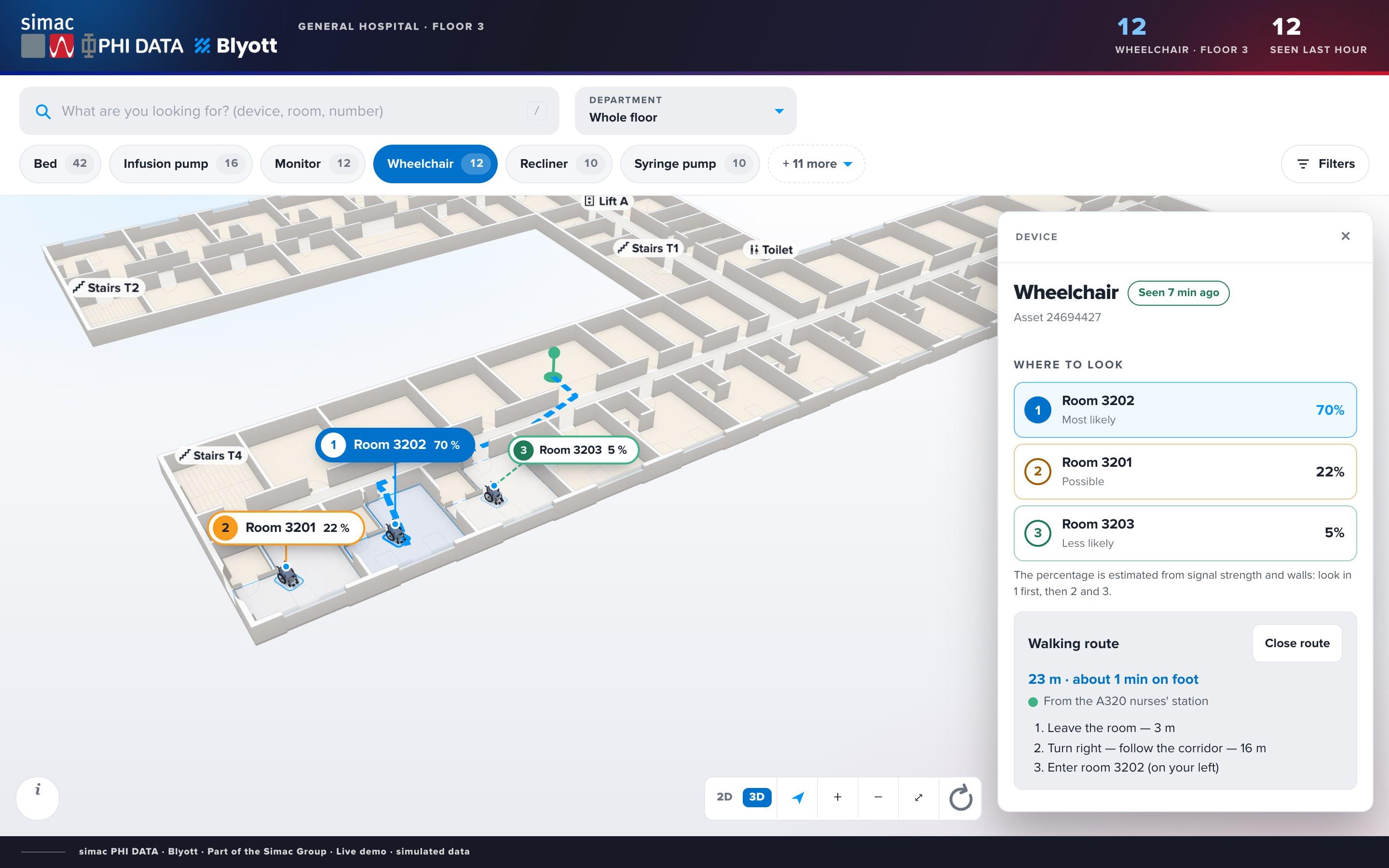Click the locate-me arrow icon
Screen dimensions: 1389x868
797,798
